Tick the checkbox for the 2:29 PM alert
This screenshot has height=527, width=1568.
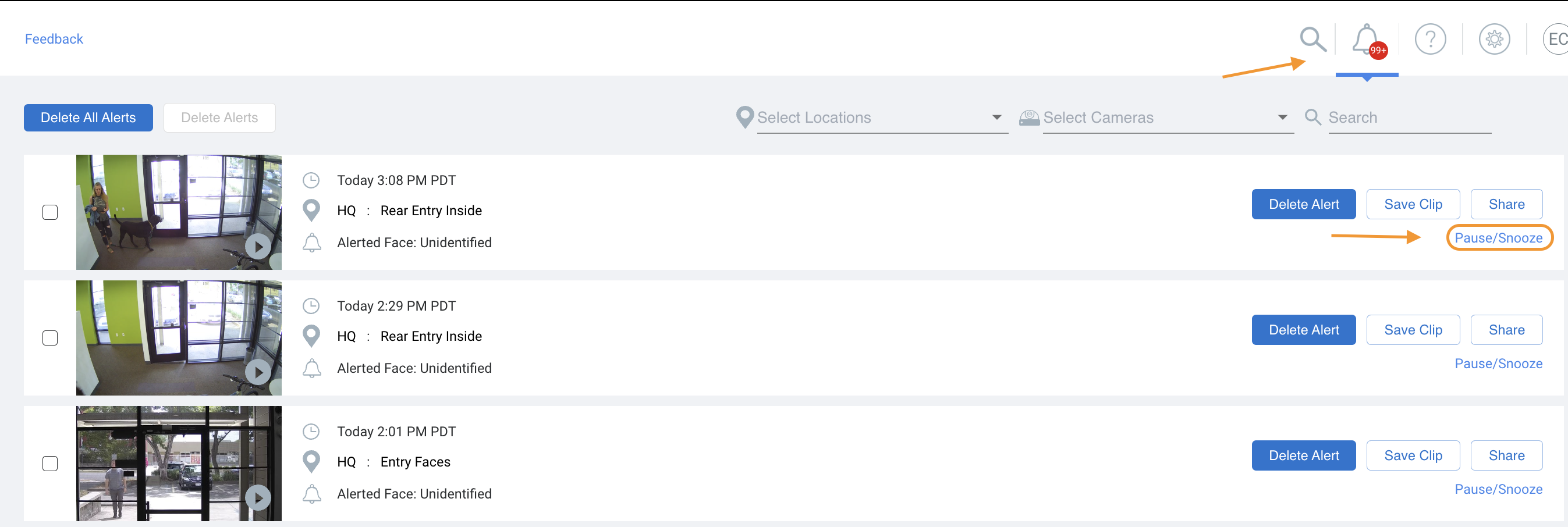click(50, 339)
